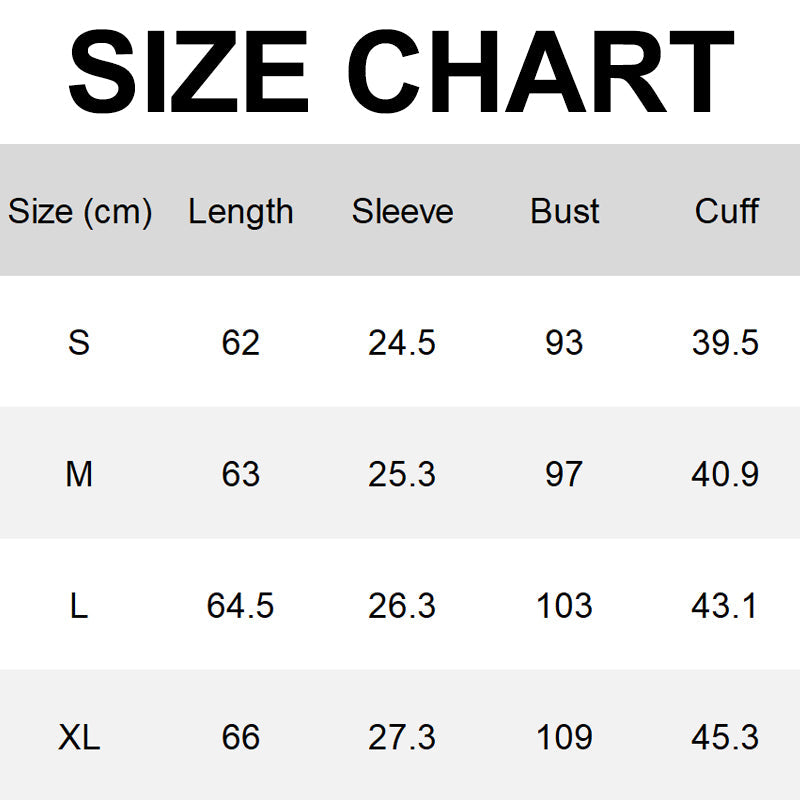The image size is (800, 800).
Task: Select the Sleeve column header
Action: point(402,211)
